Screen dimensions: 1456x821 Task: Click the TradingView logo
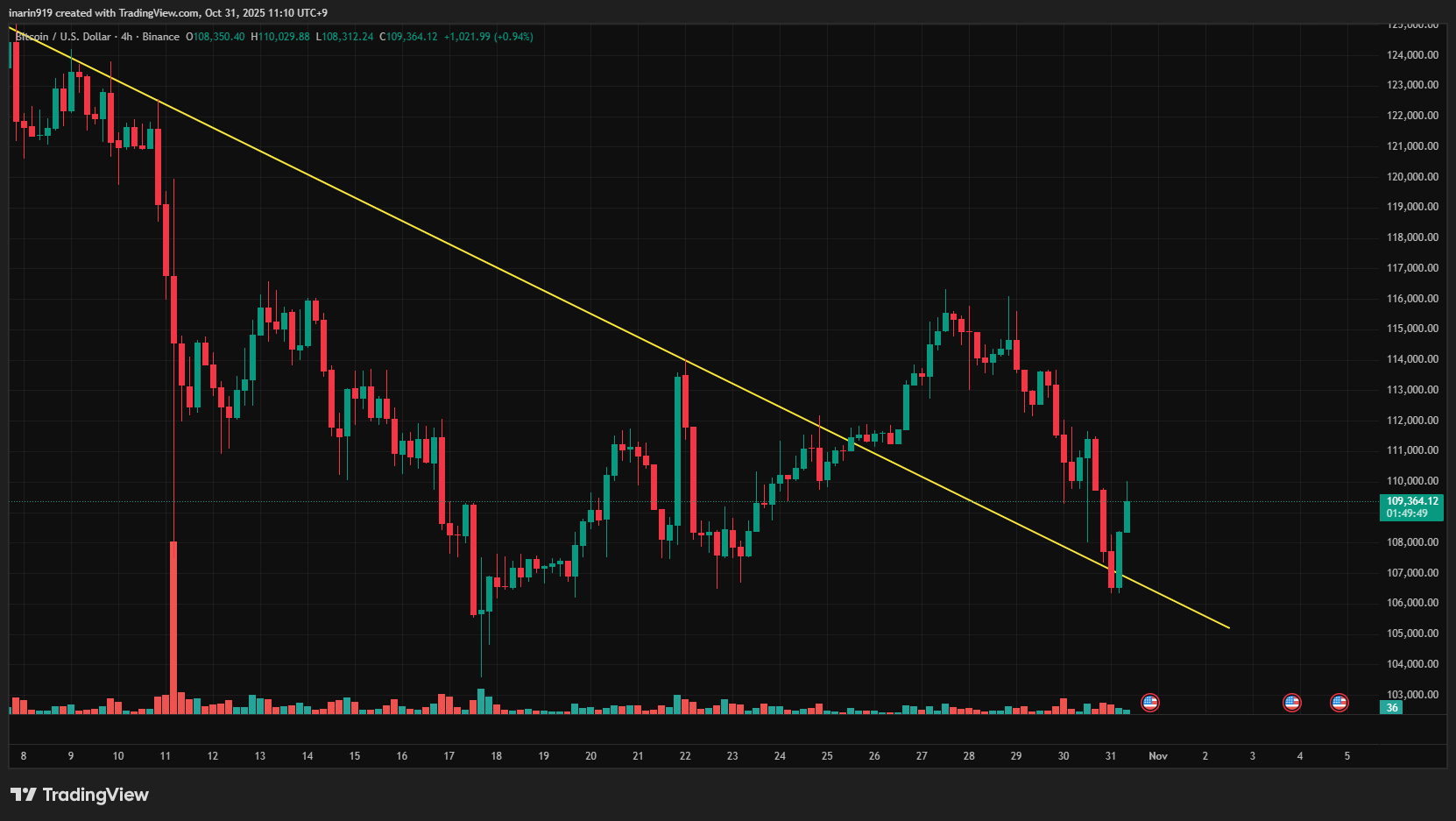coord(79,794)
